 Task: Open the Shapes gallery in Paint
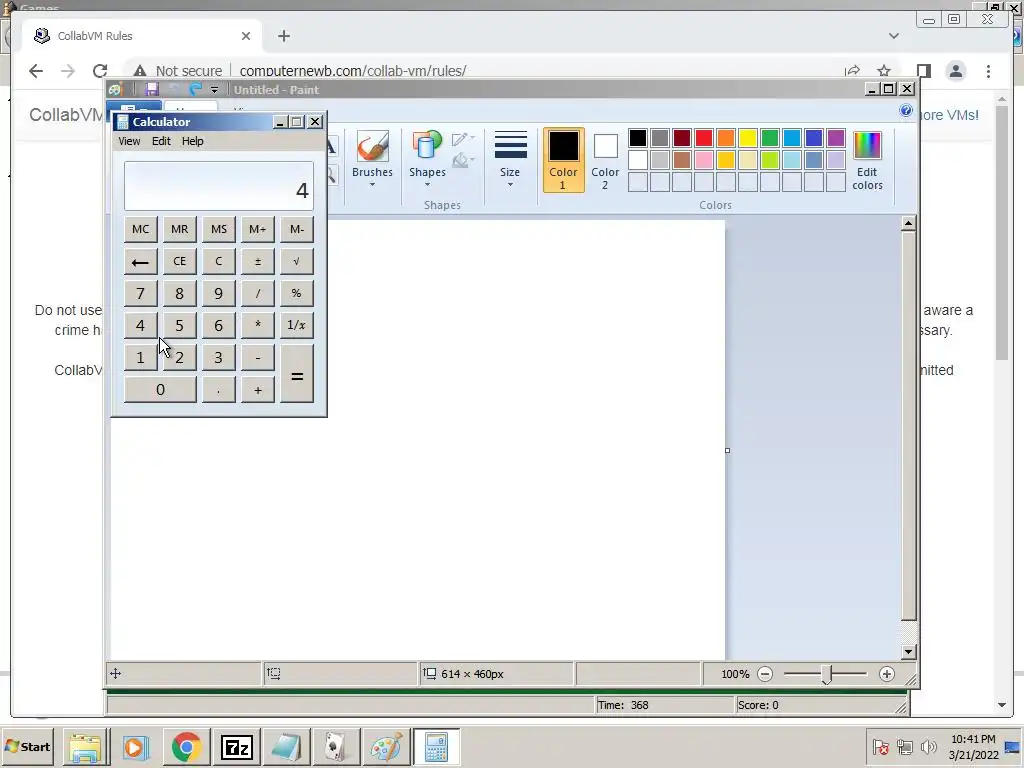pyautogui.click(x=427, y=159)
